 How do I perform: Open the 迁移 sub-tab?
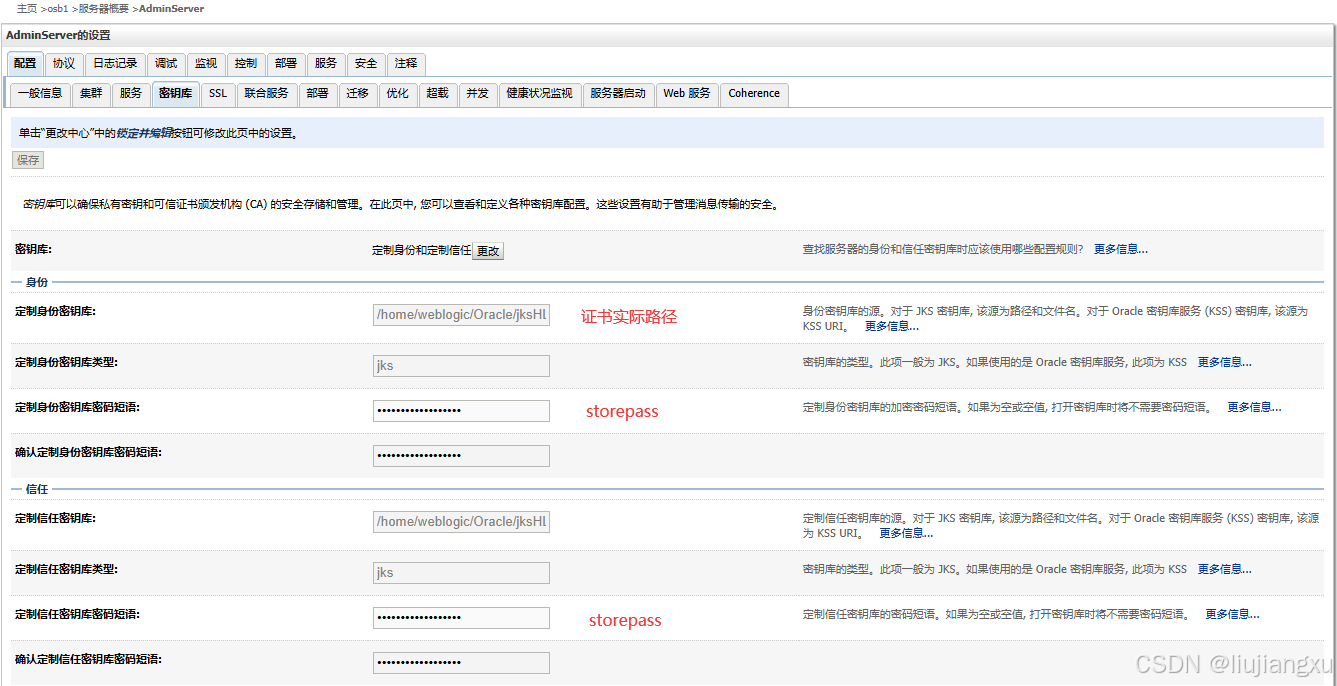pos(358,94)
